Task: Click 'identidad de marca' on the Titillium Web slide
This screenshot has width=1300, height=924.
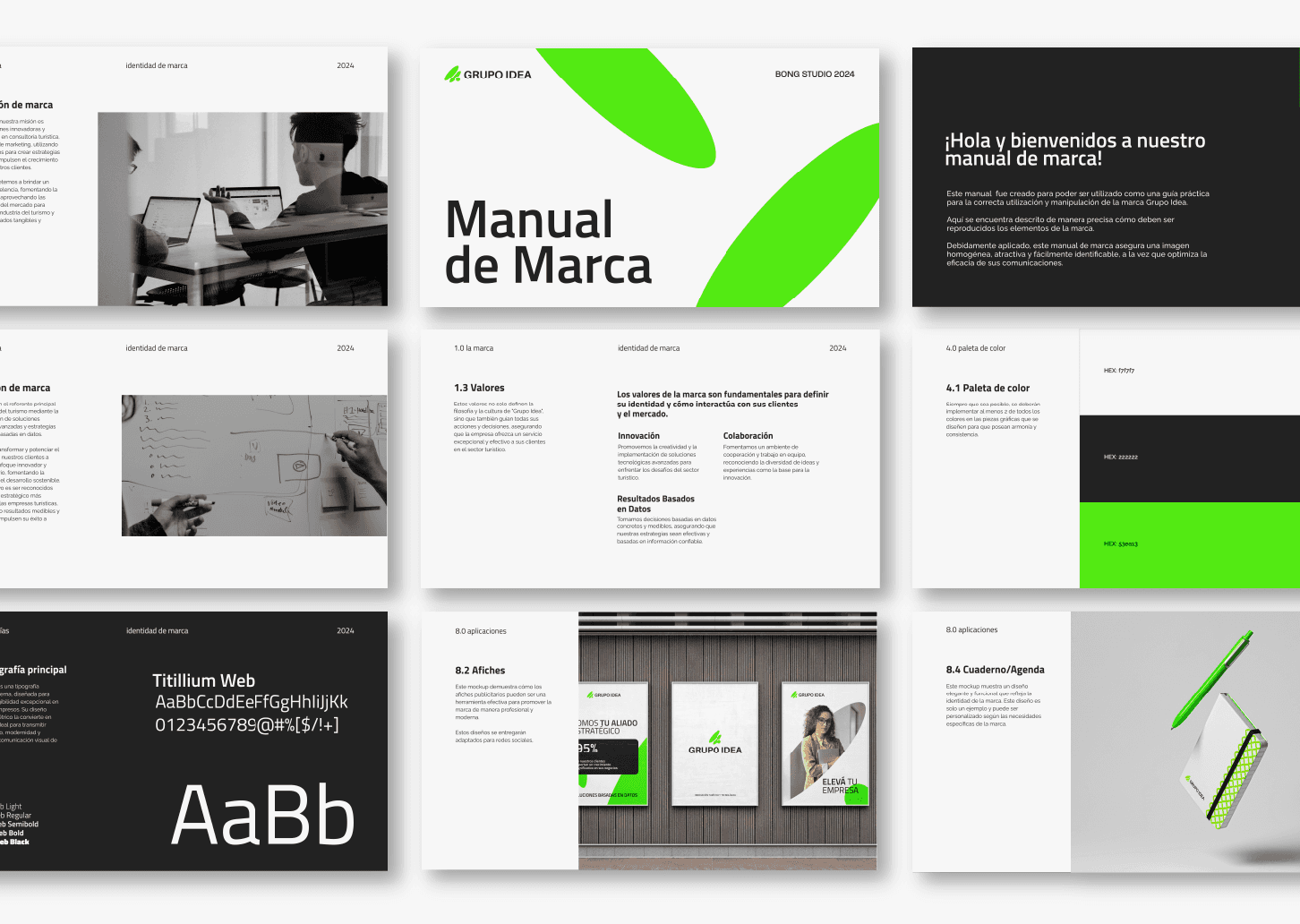Action: [157, 630]
